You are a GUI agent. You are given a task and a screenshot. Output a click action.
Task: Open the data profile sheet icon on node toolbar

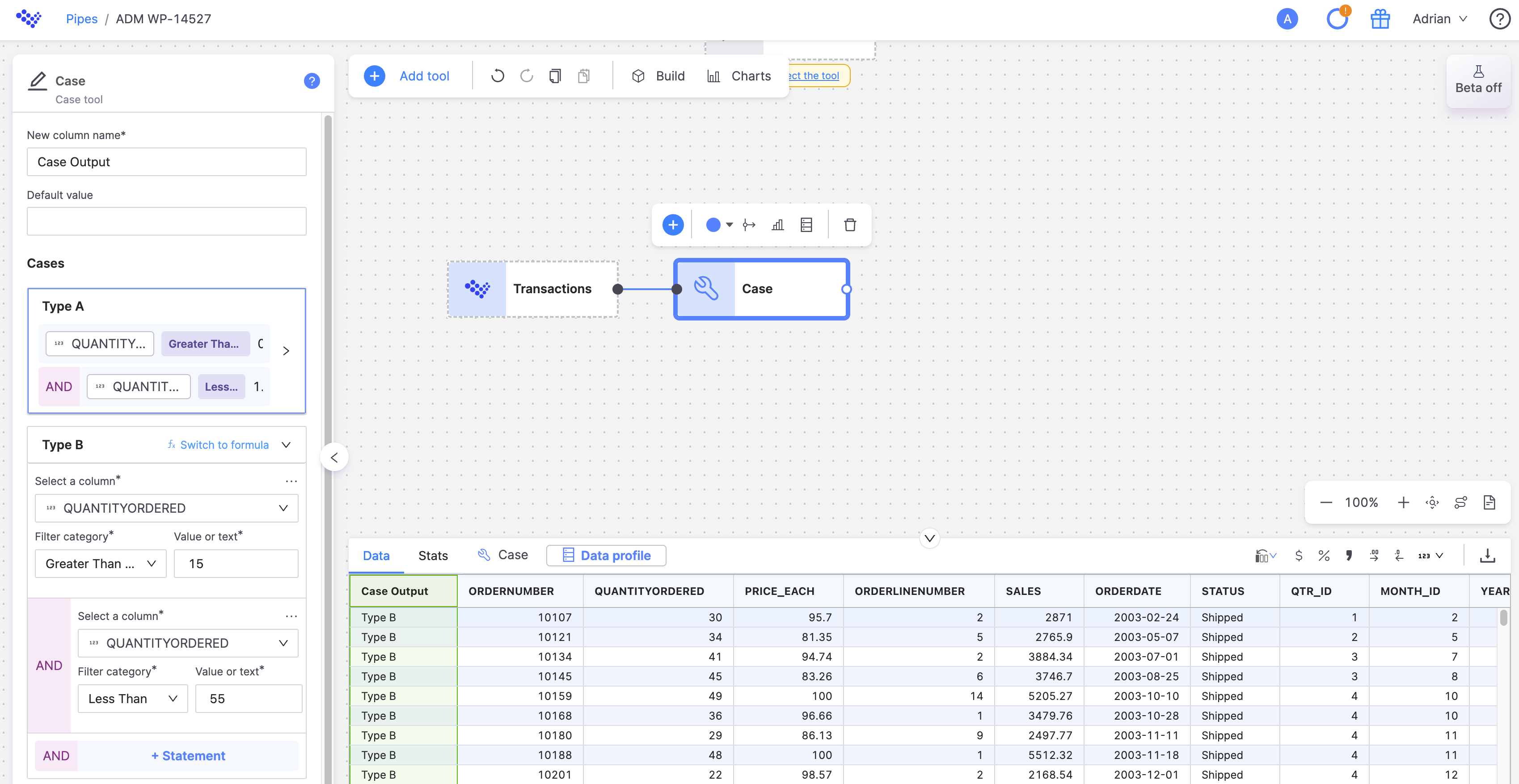point(807,224)
